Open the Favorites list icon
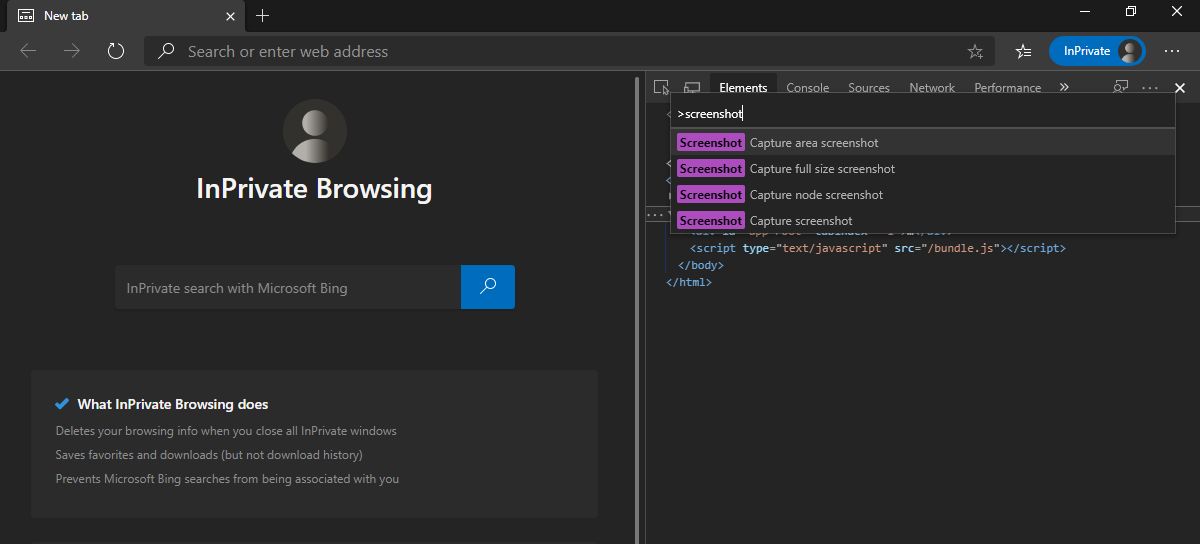 point(1023,51)
